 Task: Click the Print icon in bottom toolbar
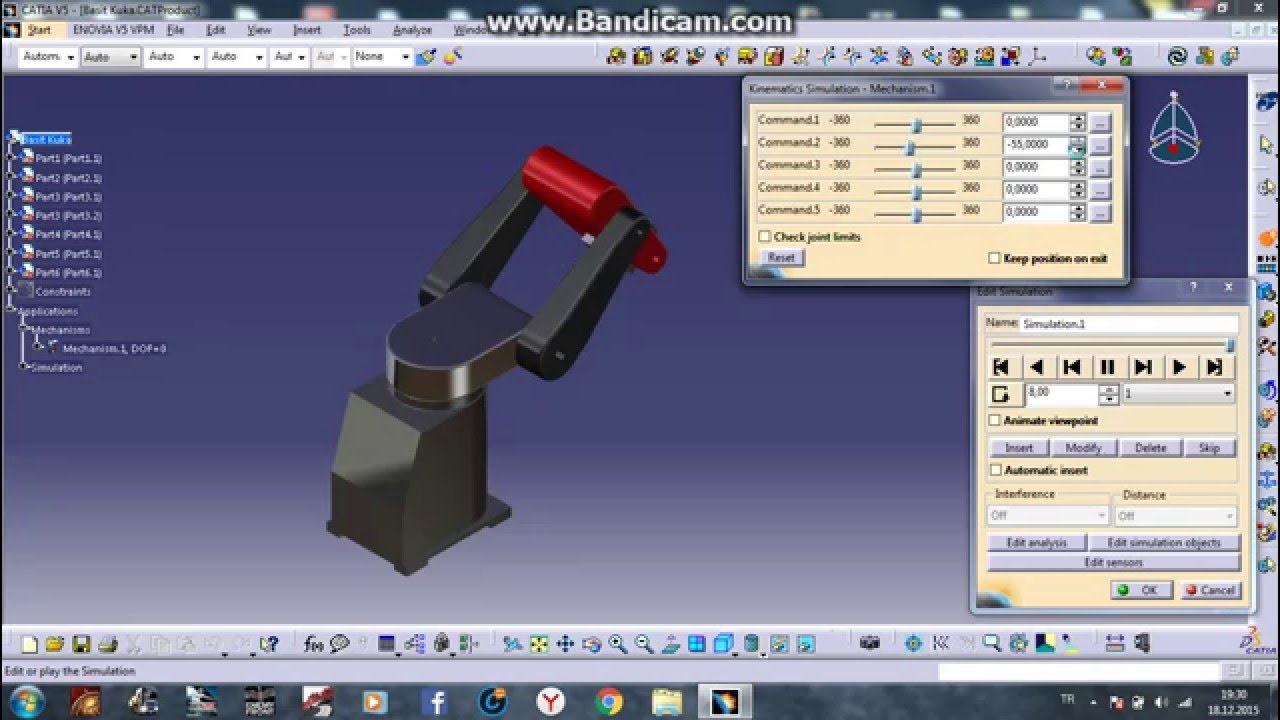(108, 645)
